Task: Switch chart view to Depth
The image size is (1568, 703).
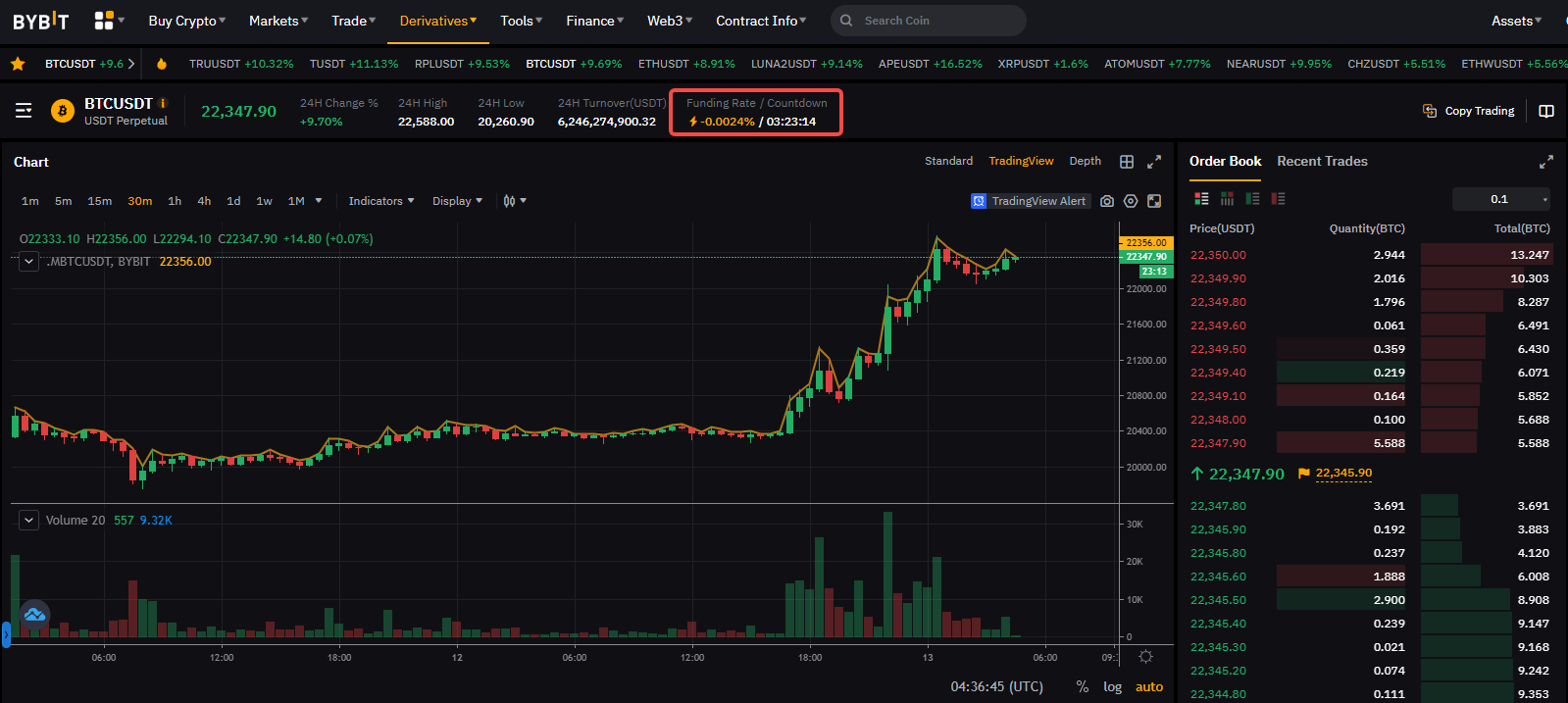Action: (1085, 161)
